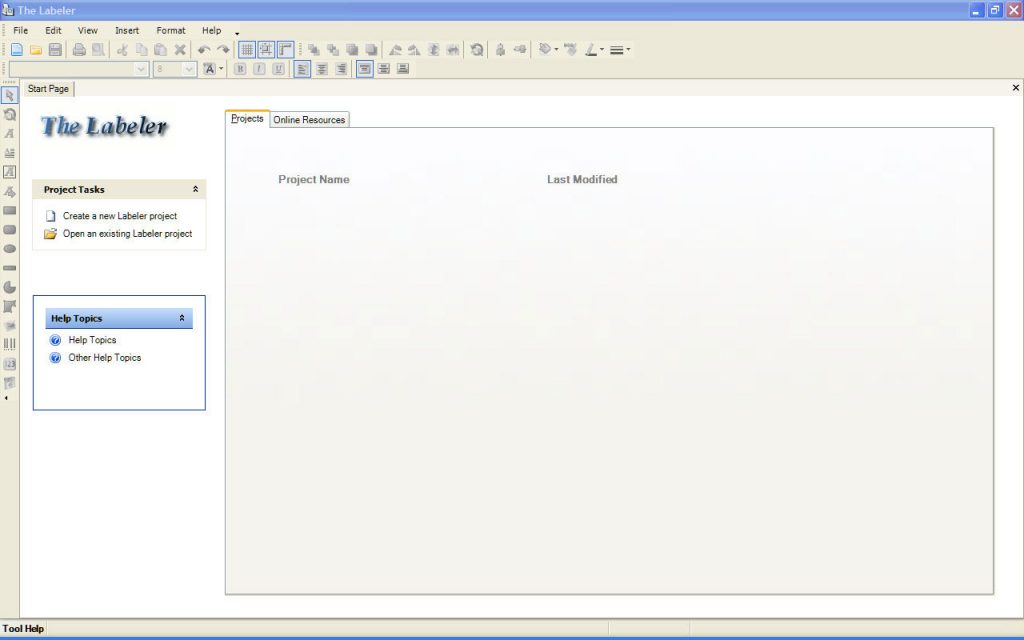Click Open an existing Labeler project
The height and width of the screenshot is (640, 1024).
point(127,234)
